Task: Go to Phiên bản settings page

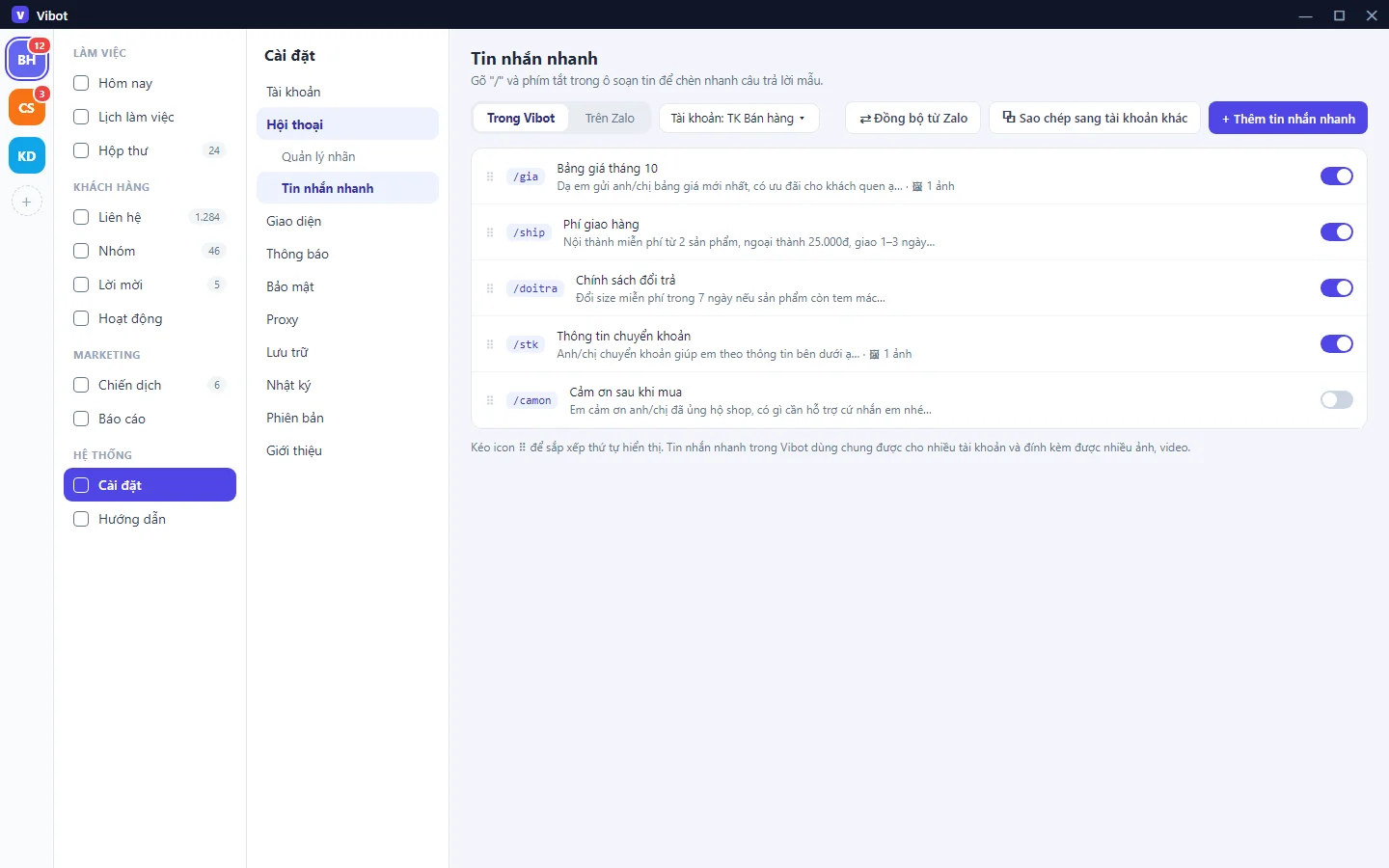Action: pos(347,418)
